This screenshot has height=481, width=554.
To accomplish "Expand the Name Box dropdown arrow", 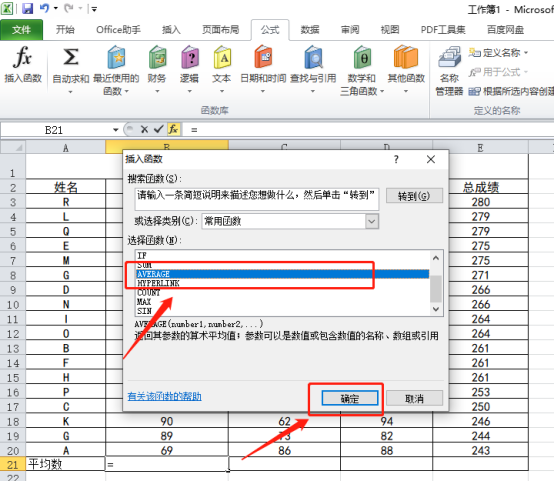I will (x=116, y=130).
